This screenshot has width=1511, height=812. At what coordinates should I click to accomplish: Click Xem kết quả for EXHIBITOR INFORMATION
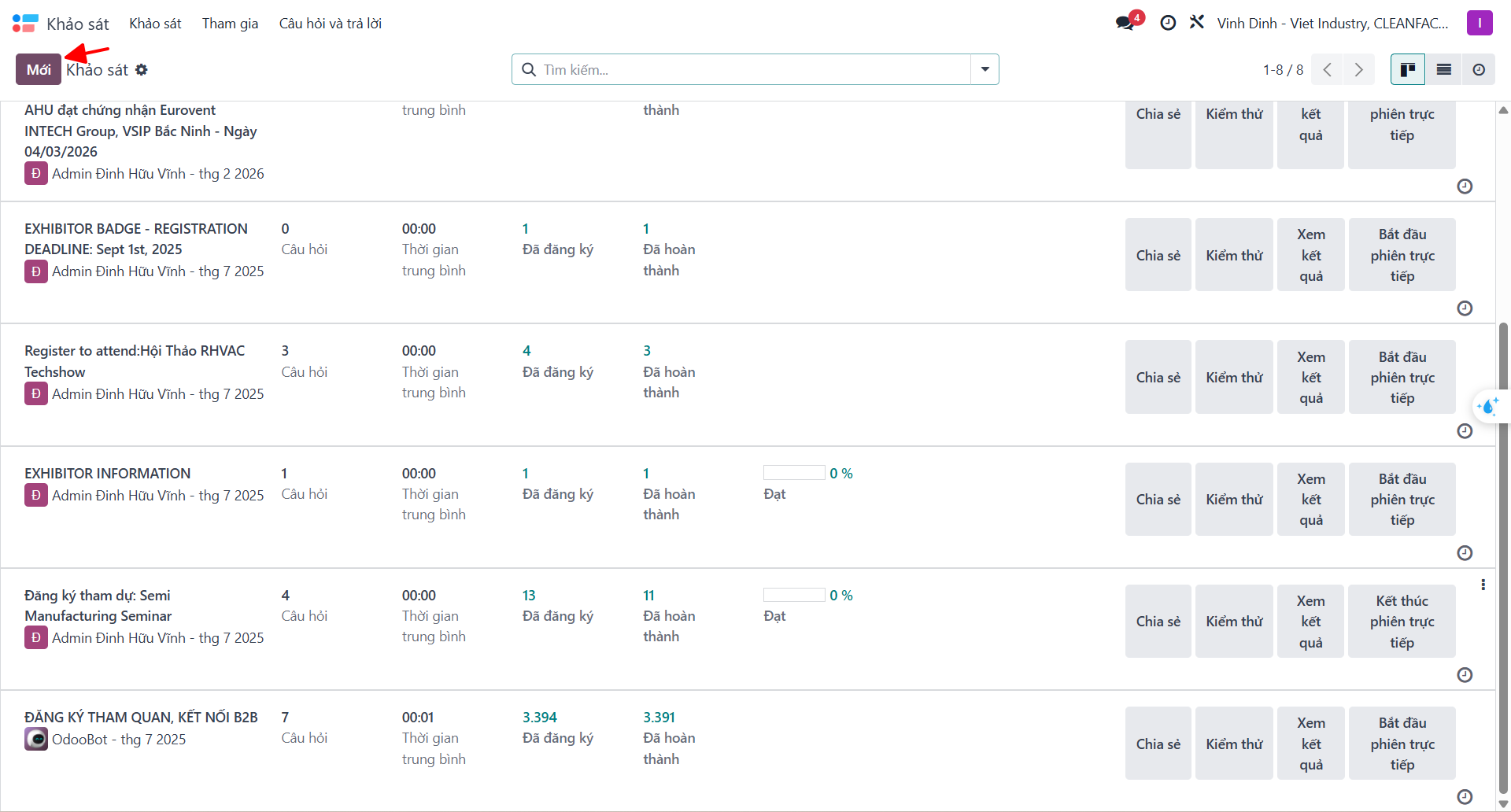[1311, 500]
